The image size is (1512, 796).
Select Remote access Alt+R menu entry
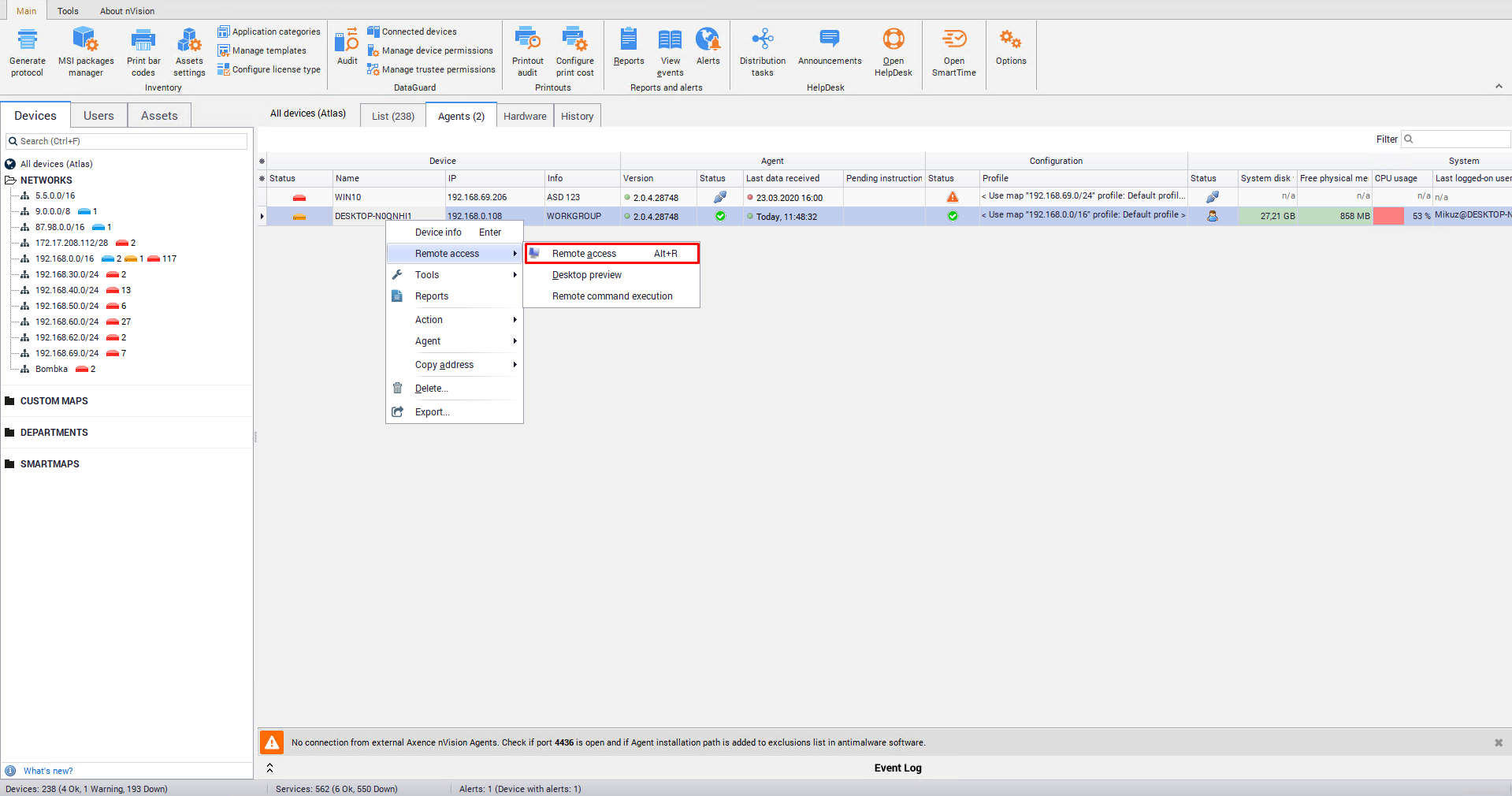[x=611, y=254]
